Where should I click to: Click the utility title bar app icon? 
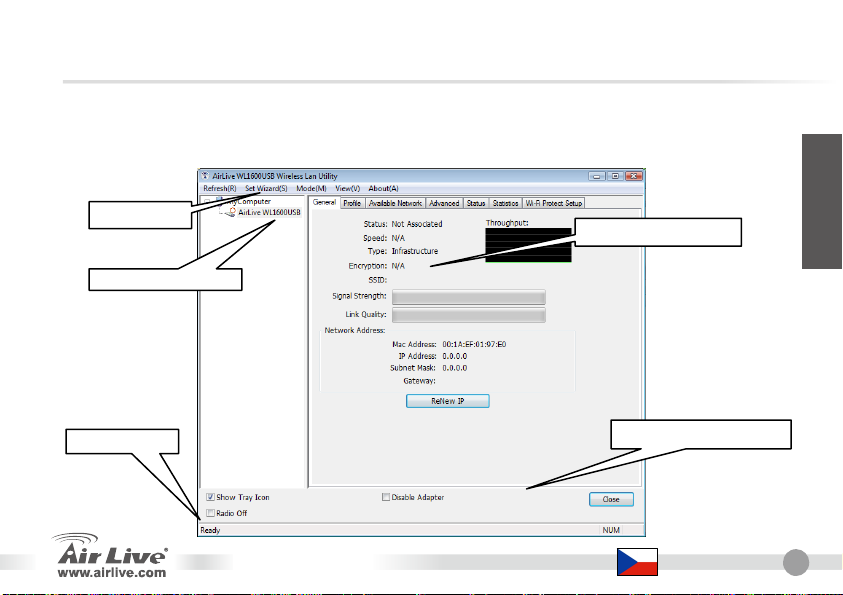(x=205, y=176)
